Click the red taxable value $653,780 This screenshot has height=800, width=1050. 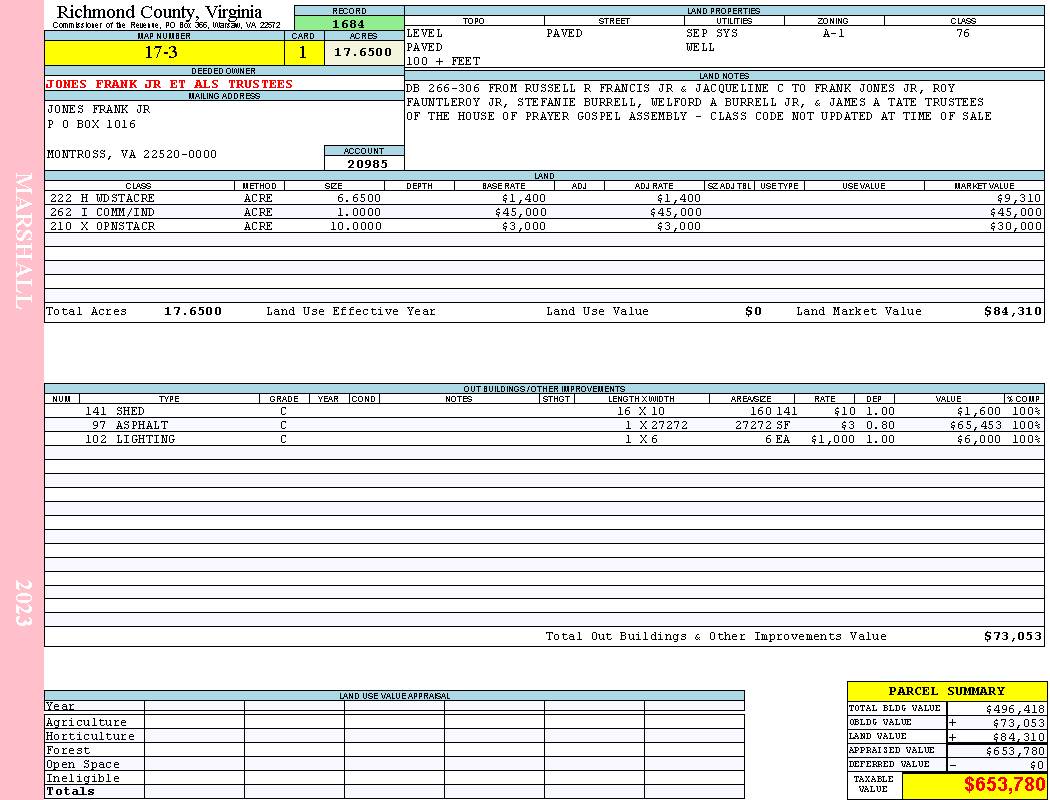(x=1004, y=785)
